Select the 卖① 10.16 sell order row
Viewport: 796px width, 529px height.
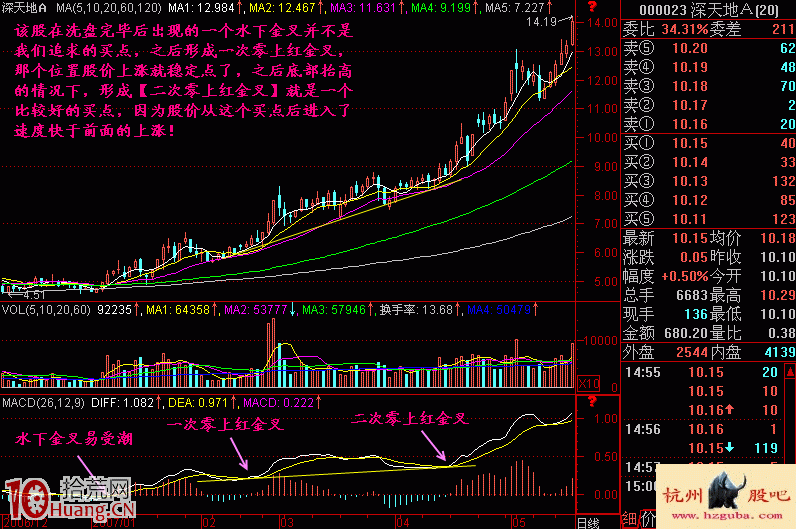(x=709, y=124)
